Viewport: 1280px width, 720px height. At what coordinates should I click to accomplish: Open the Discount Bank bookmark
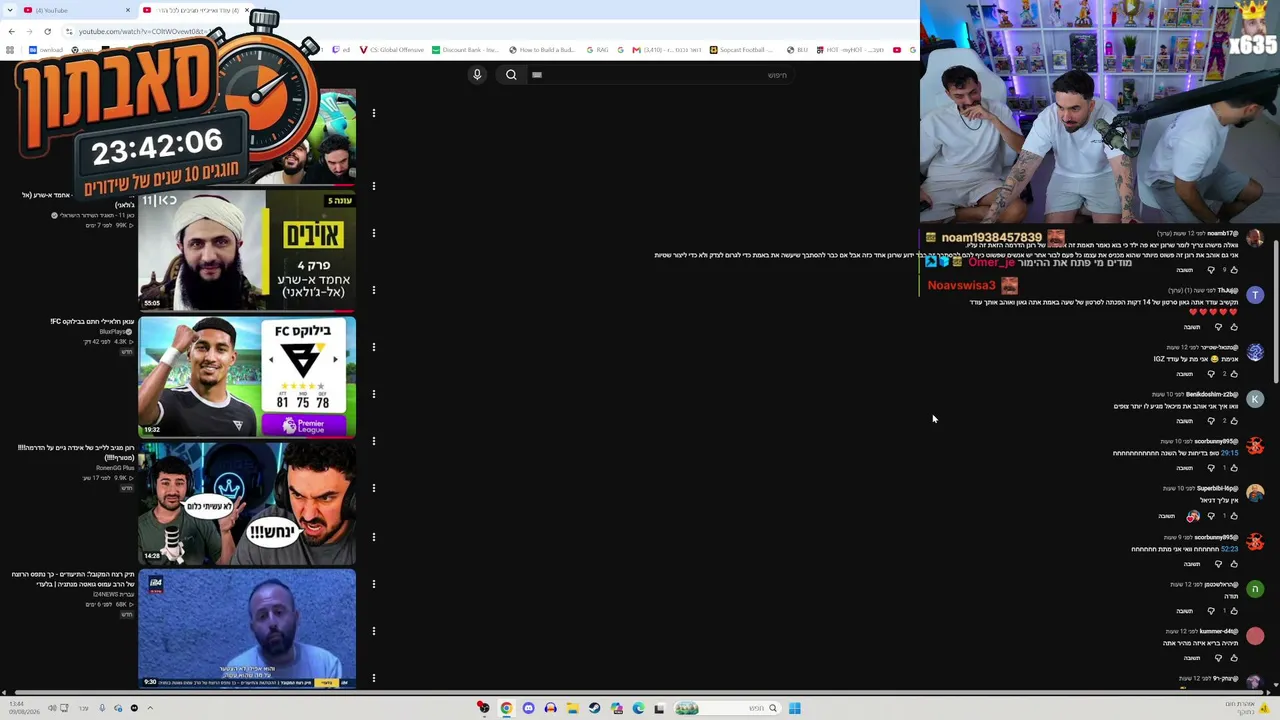tap(465, 50)
